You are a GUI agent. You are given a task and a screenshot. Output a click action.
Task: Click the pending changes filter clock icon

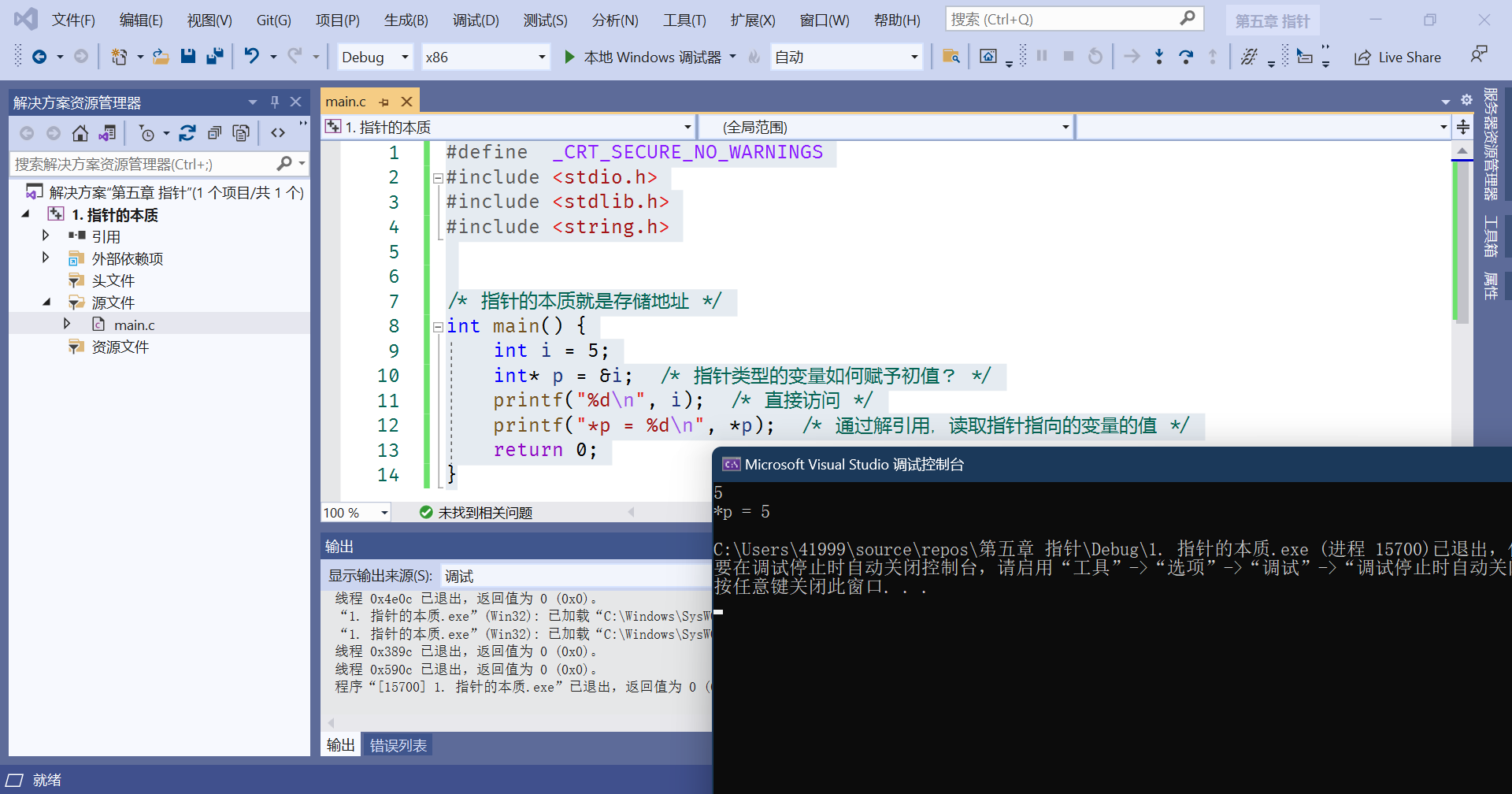tap(146, 133)
